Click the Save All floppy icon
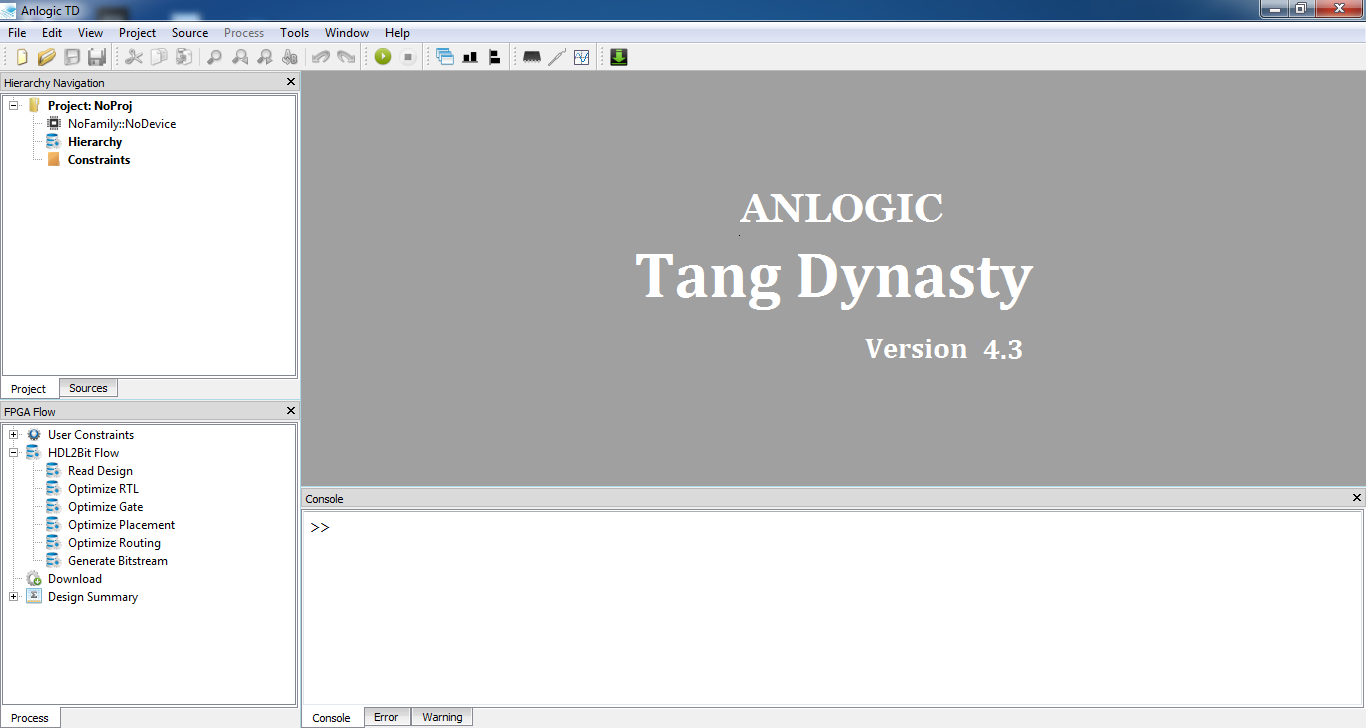Image resolution: width=1366 pixels, height=728 pixels. pos(97,57)
